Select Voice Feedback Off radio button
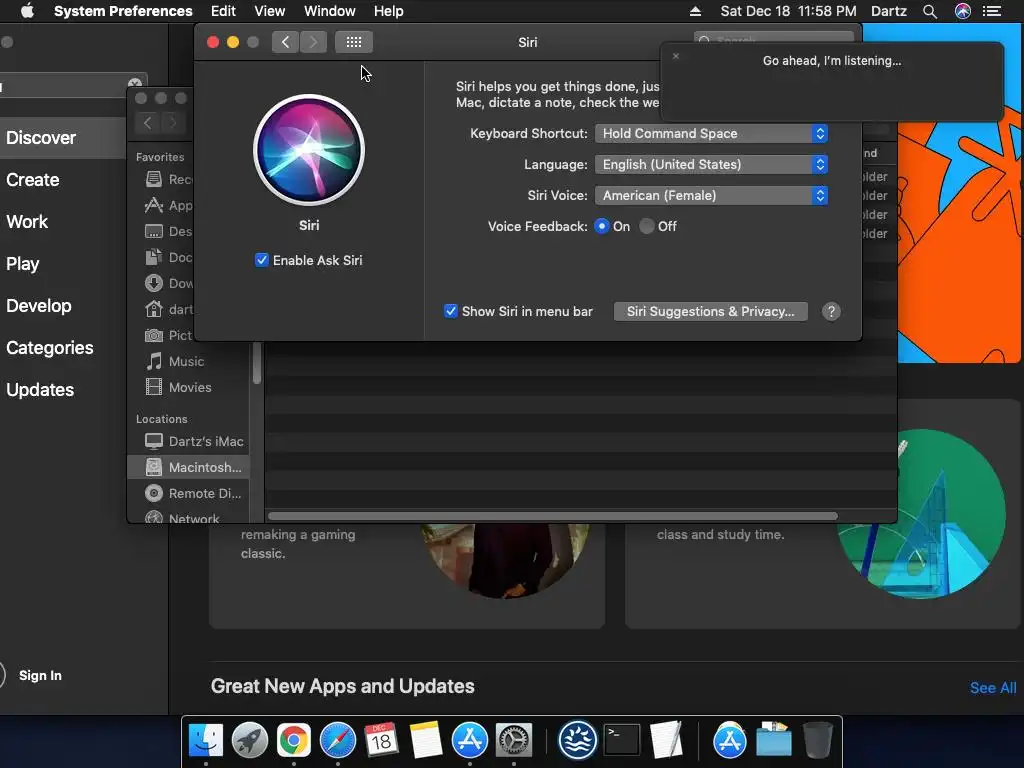This screenshot has height=768, width=1024. 647,227
